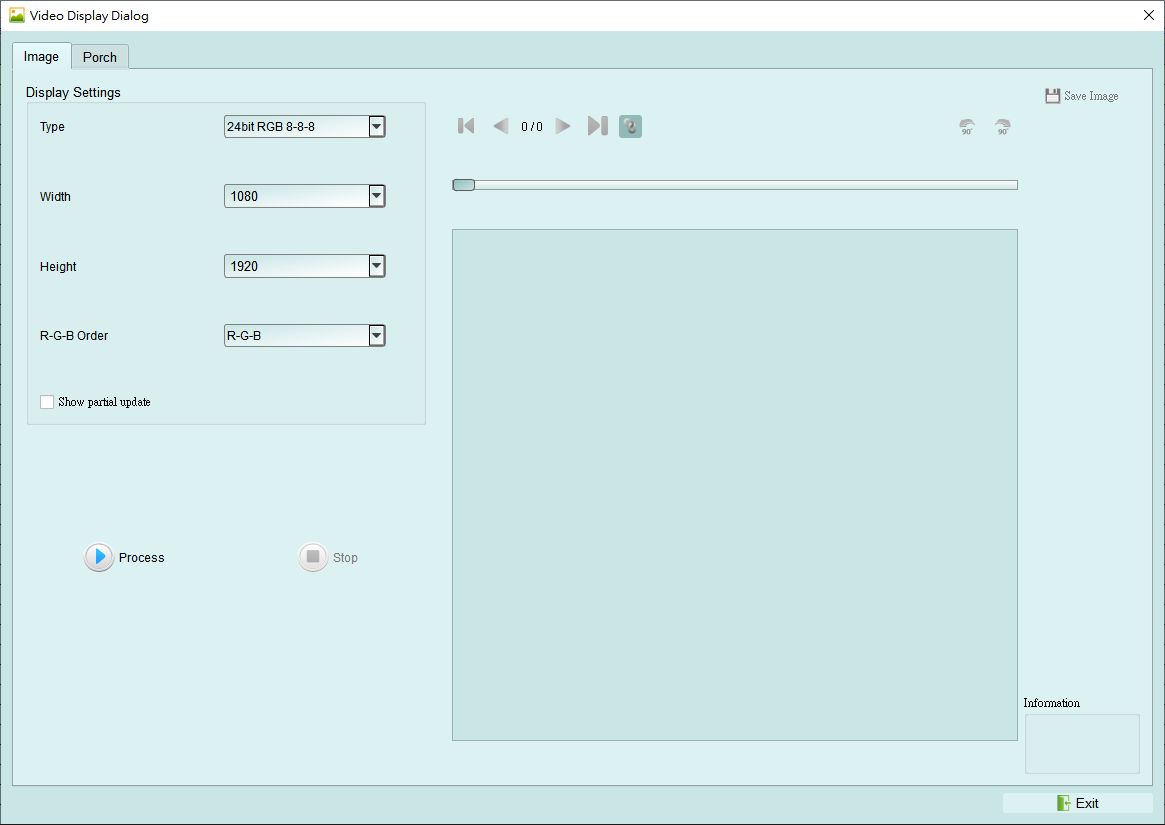The height and width of the screenshot is (825, 1165).
Task: Close the Video Display Dialog window
Action: 1148,15
